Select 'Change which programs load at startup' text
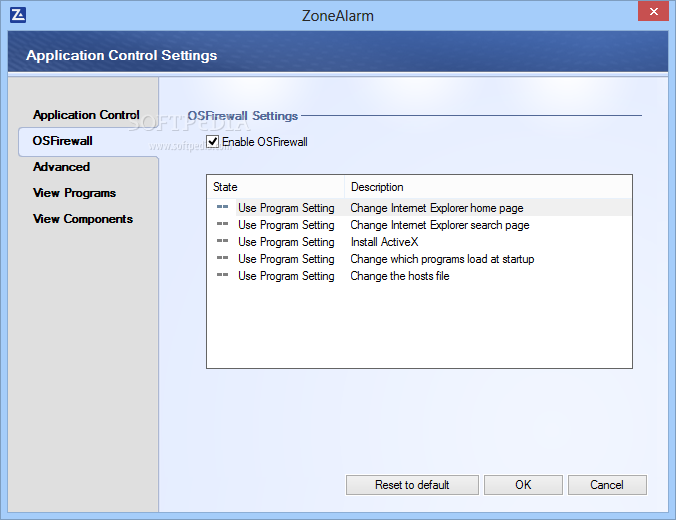 pos(442,259)
